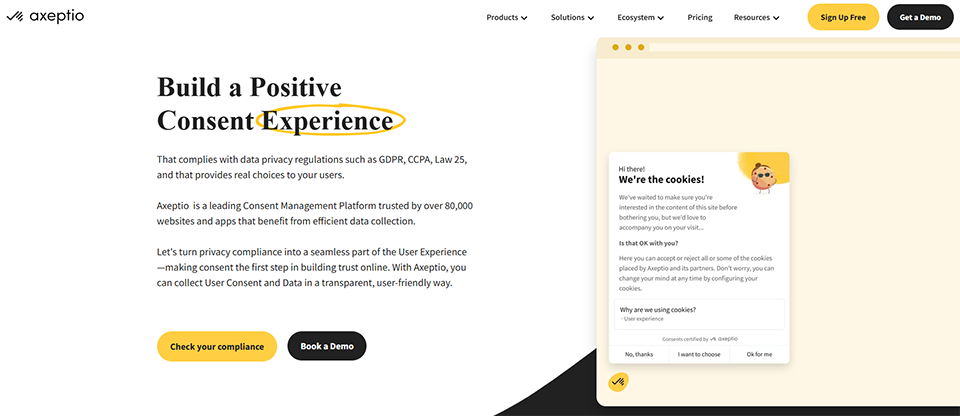
Task: Accept cookies with Ok for me
Action: click(759, 354)
